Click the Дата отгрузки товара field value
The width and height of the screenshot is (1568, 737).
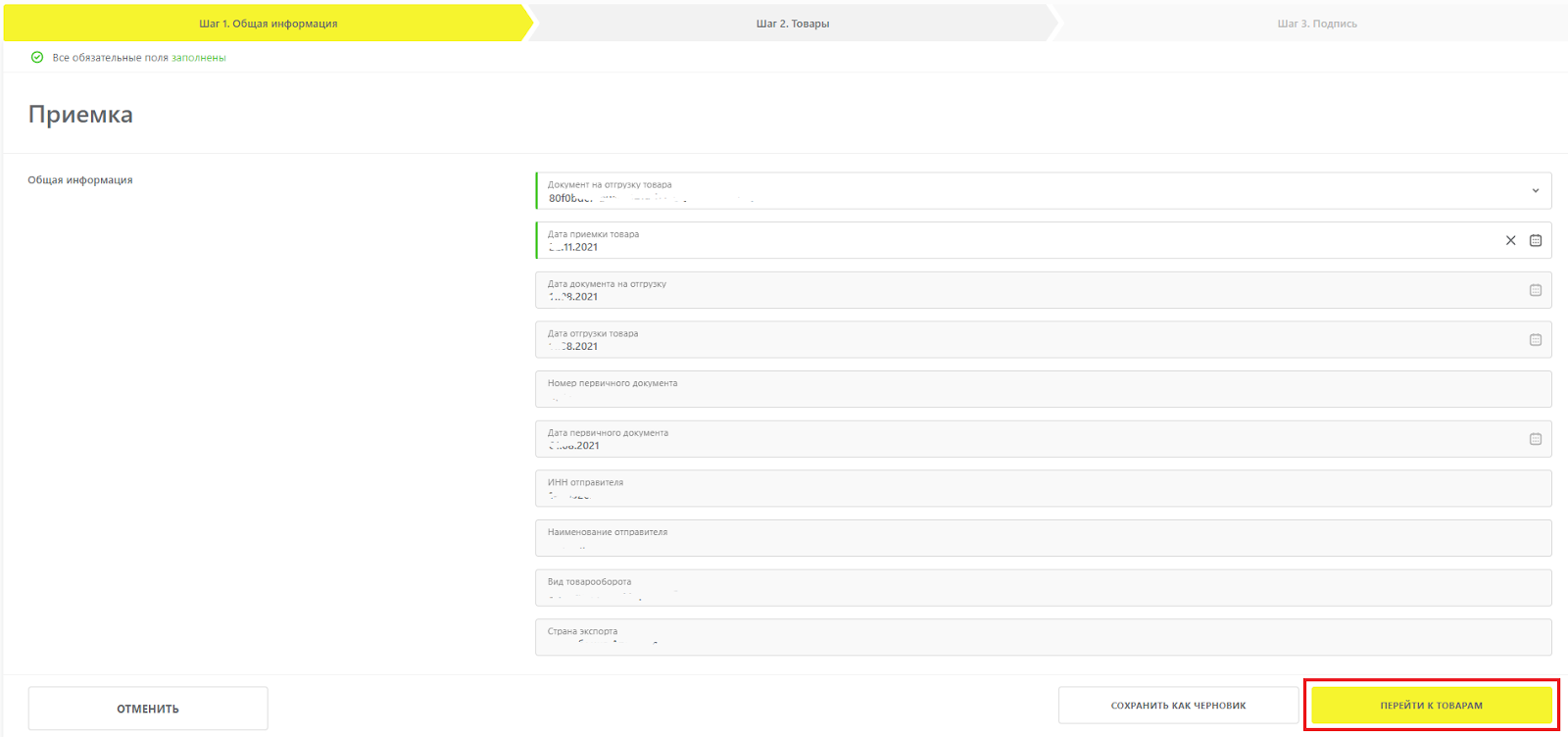pyautogui.click(x=573, y=347)
